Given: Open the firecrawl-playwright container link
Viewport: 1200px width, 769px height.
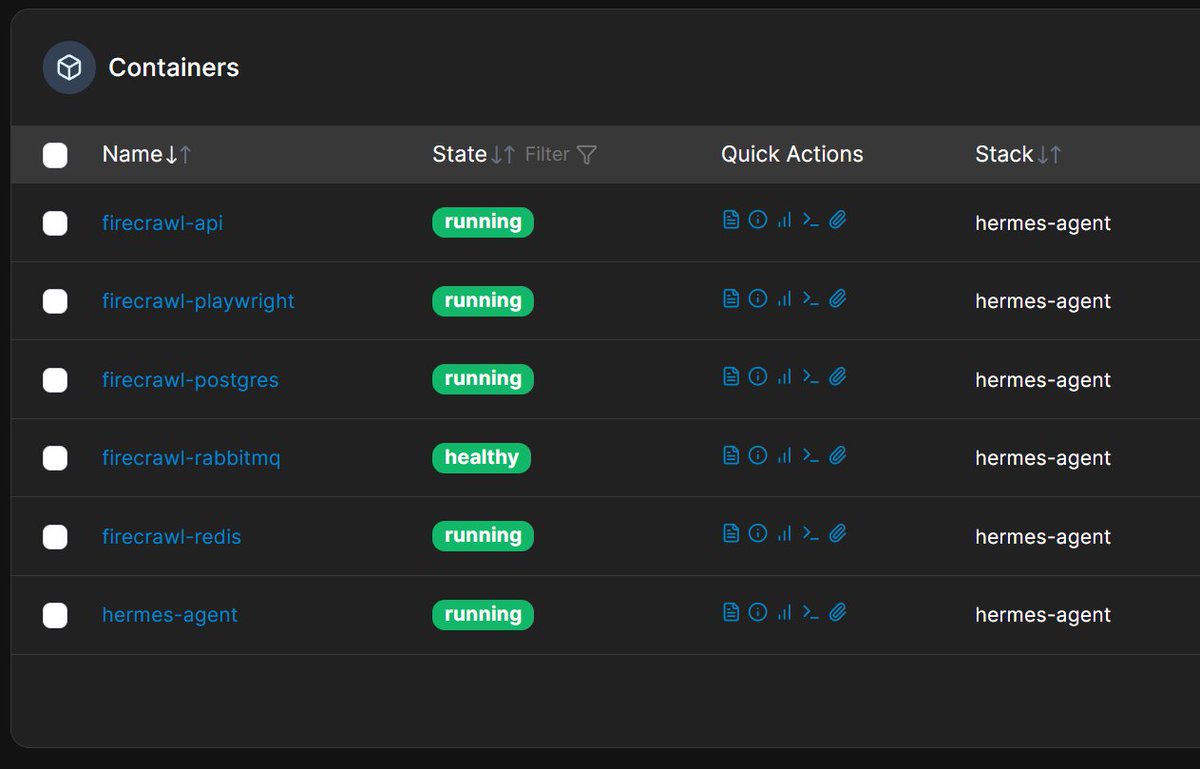Looking at the screenshot, I should [x=198, y=301].
